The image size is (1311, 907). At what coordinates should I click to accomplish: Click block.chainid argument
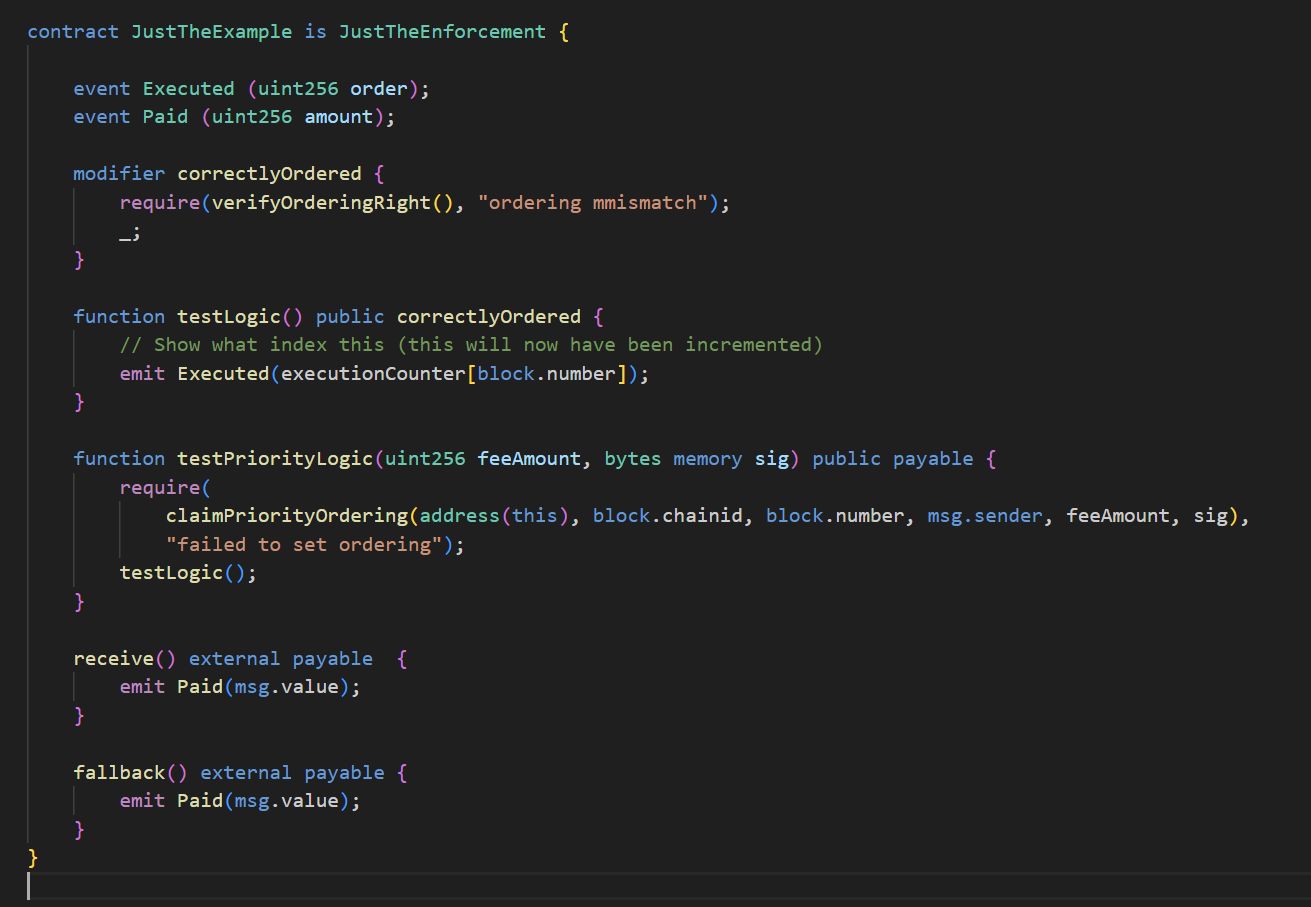(x=673, y=516)
